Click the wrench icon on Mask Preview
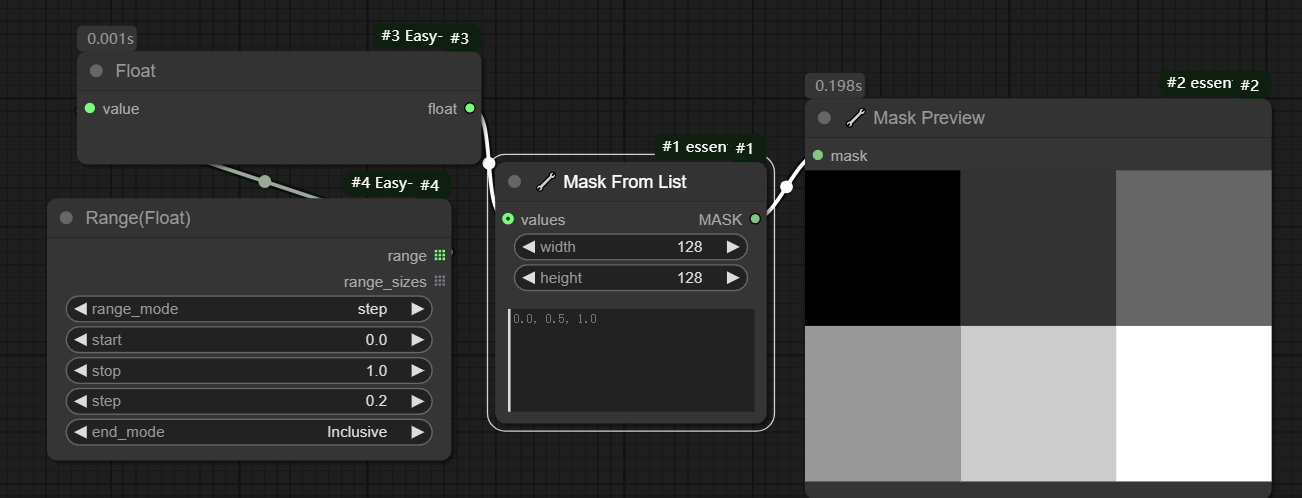 coord(855,118)
